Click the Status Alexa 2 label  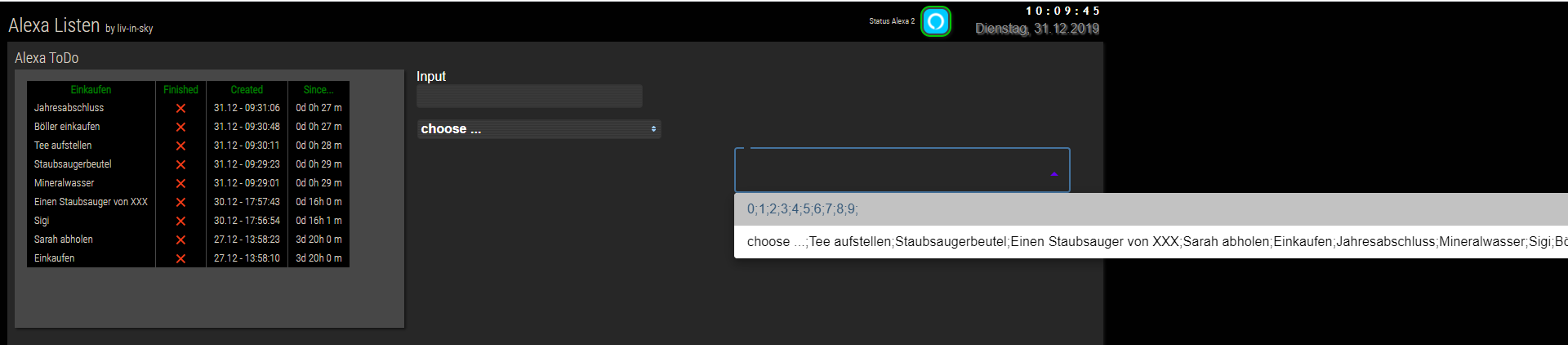[x=892, y=21]
